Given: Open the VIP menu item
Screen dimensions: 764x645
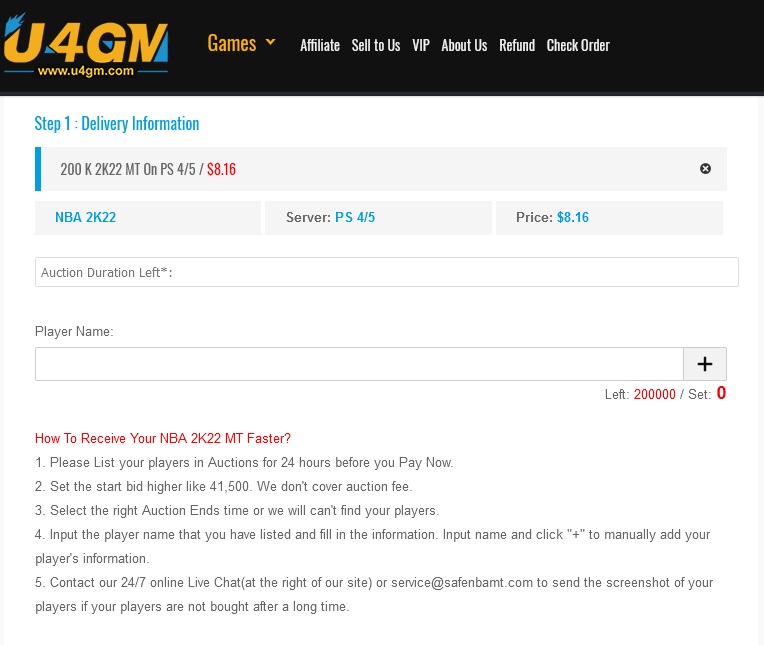Looking at the screenshot, I should (x=421, y=45).
